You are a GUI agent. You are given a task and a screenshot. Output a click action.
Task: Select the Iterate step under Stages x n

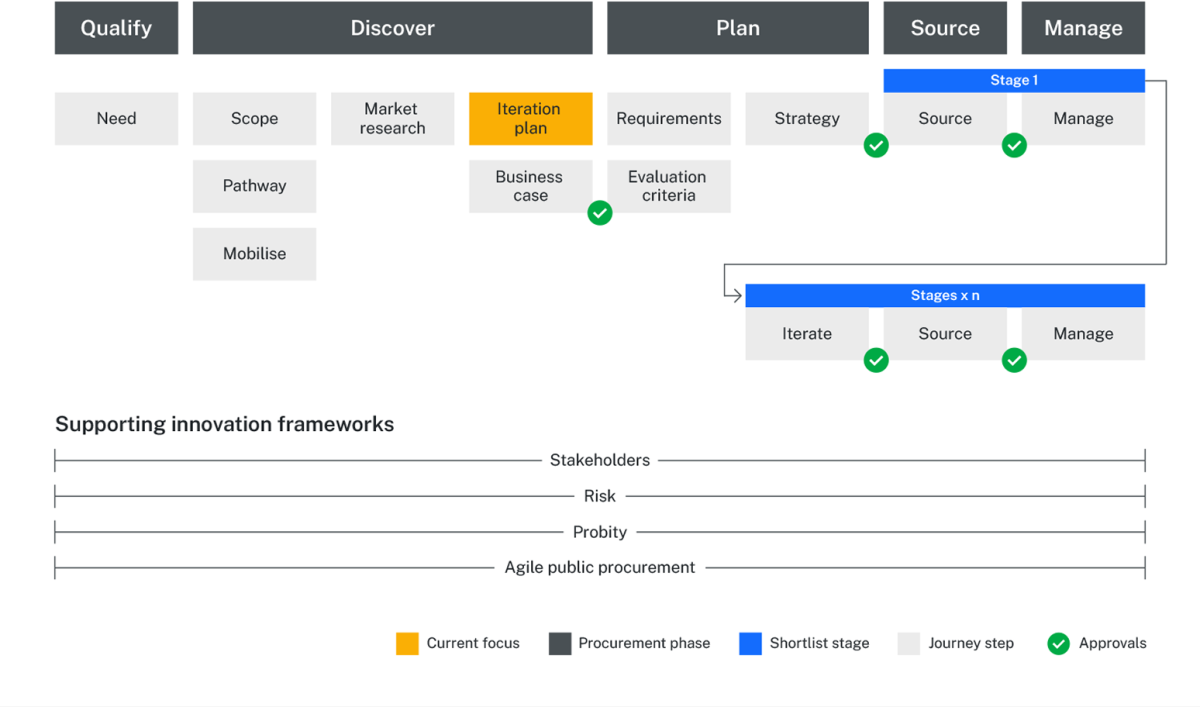coord(807,333)
